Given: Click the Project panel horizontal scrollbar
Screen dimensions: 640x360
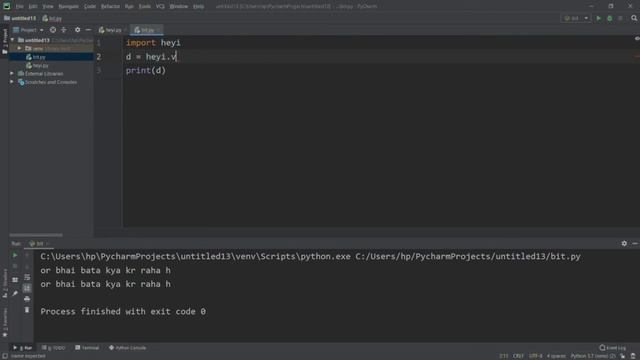Looking at the screenshot, I should pyautogui.click(x=36, y=235).
